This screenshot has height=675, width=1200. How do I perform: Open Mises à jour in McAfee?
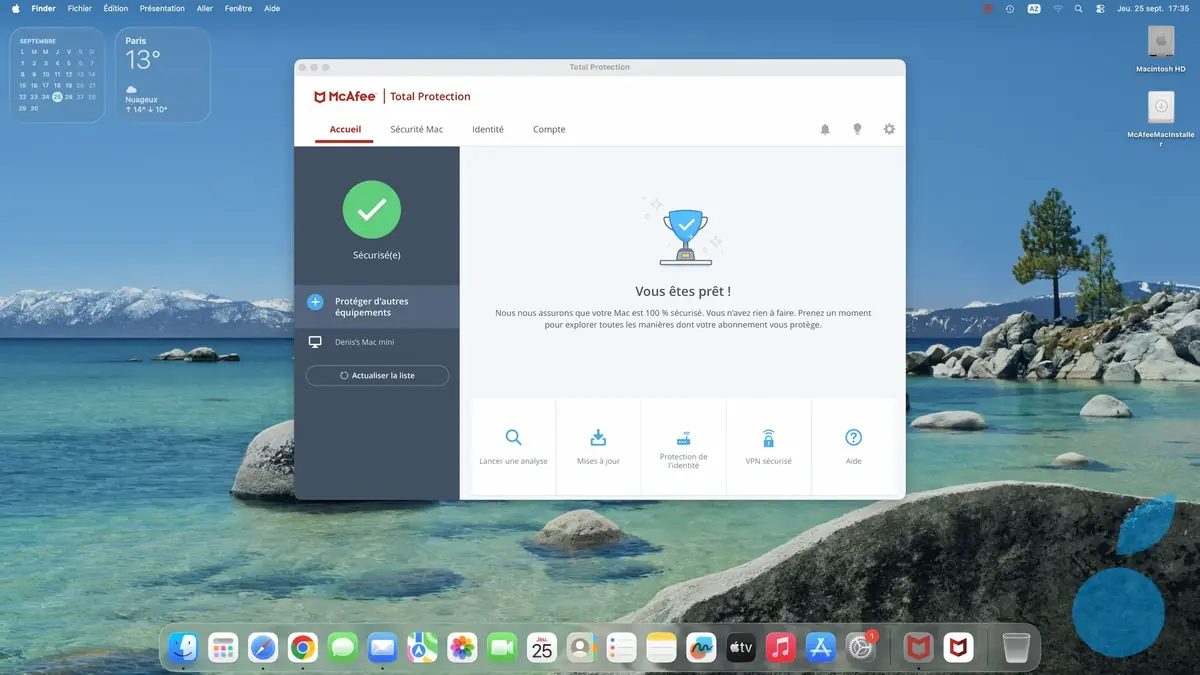598,444
